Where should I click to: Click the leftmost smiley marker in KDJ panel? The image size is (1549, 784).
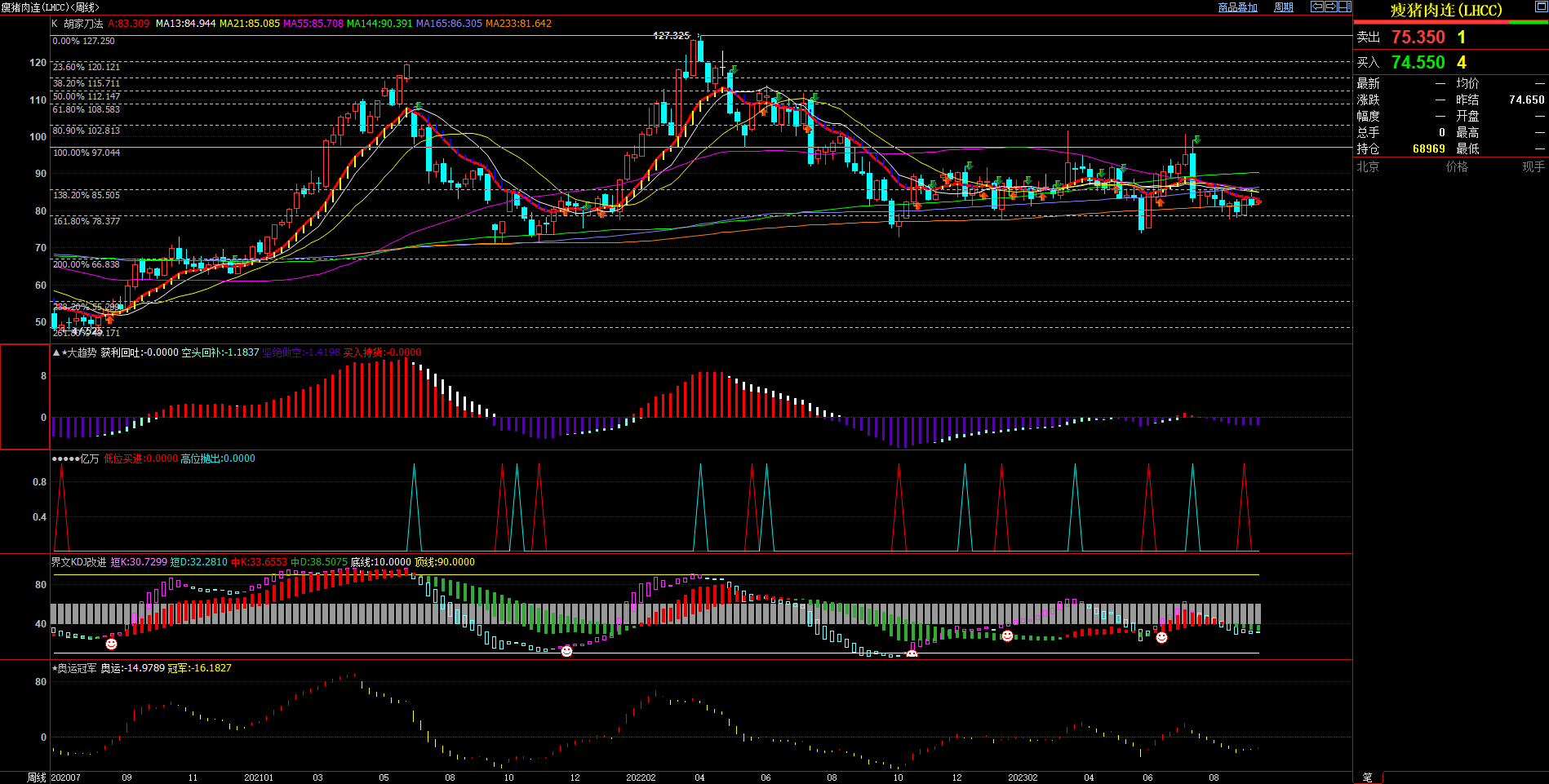[111, 644]
